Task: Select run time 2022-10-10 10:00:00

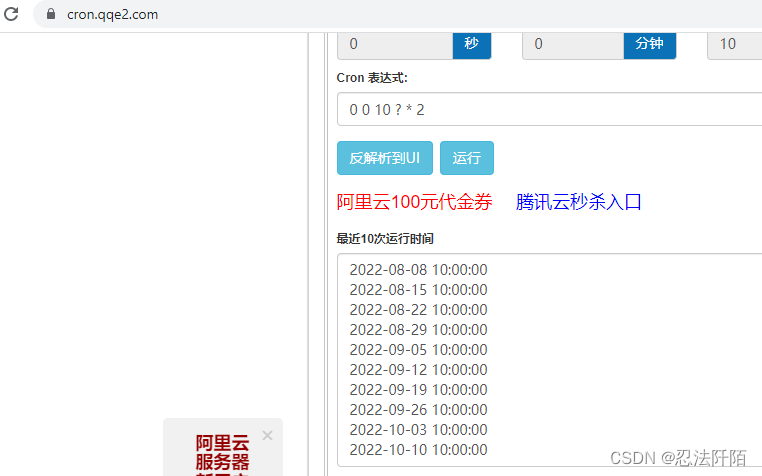Action: (418, 450)
